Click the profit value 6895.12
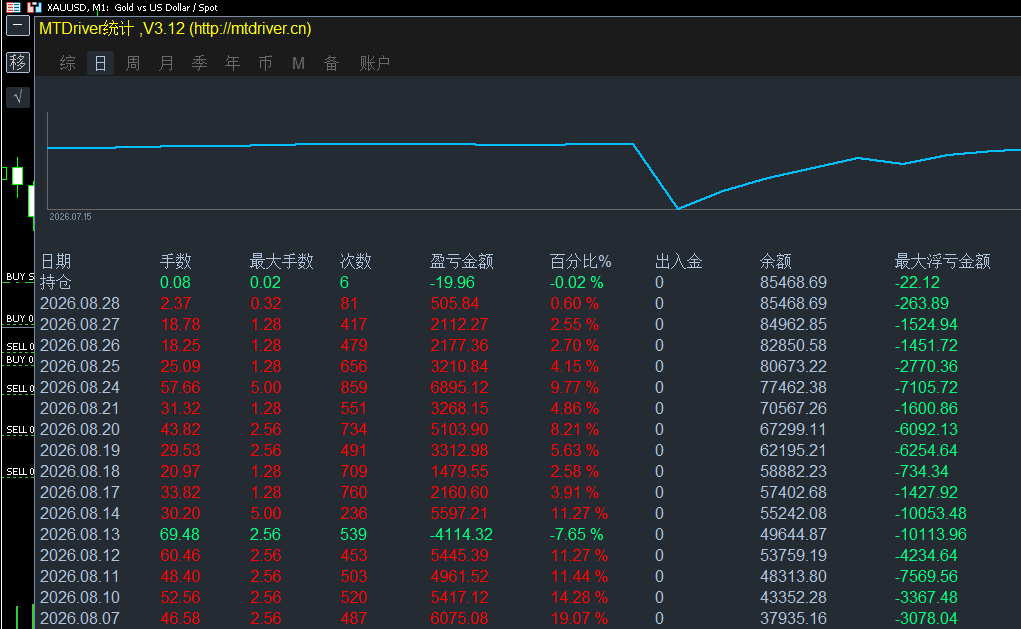The width and height of the screenshot is (1021, 629). click(459, 387)
